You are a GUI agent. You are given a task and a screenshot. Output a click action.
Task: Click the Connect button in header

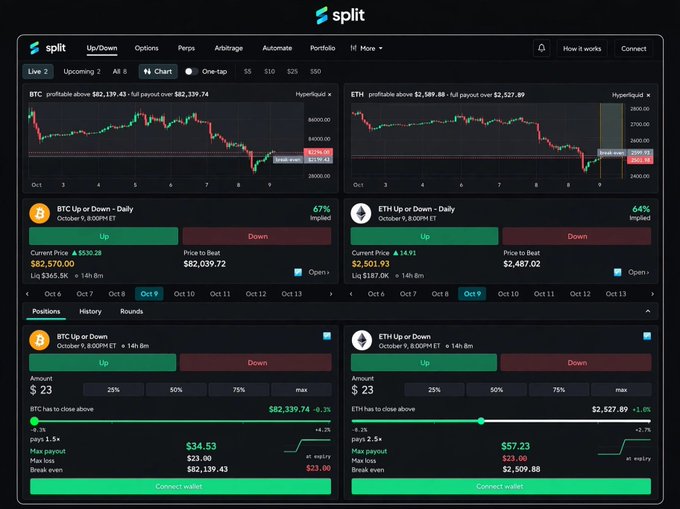coord(634,49)
